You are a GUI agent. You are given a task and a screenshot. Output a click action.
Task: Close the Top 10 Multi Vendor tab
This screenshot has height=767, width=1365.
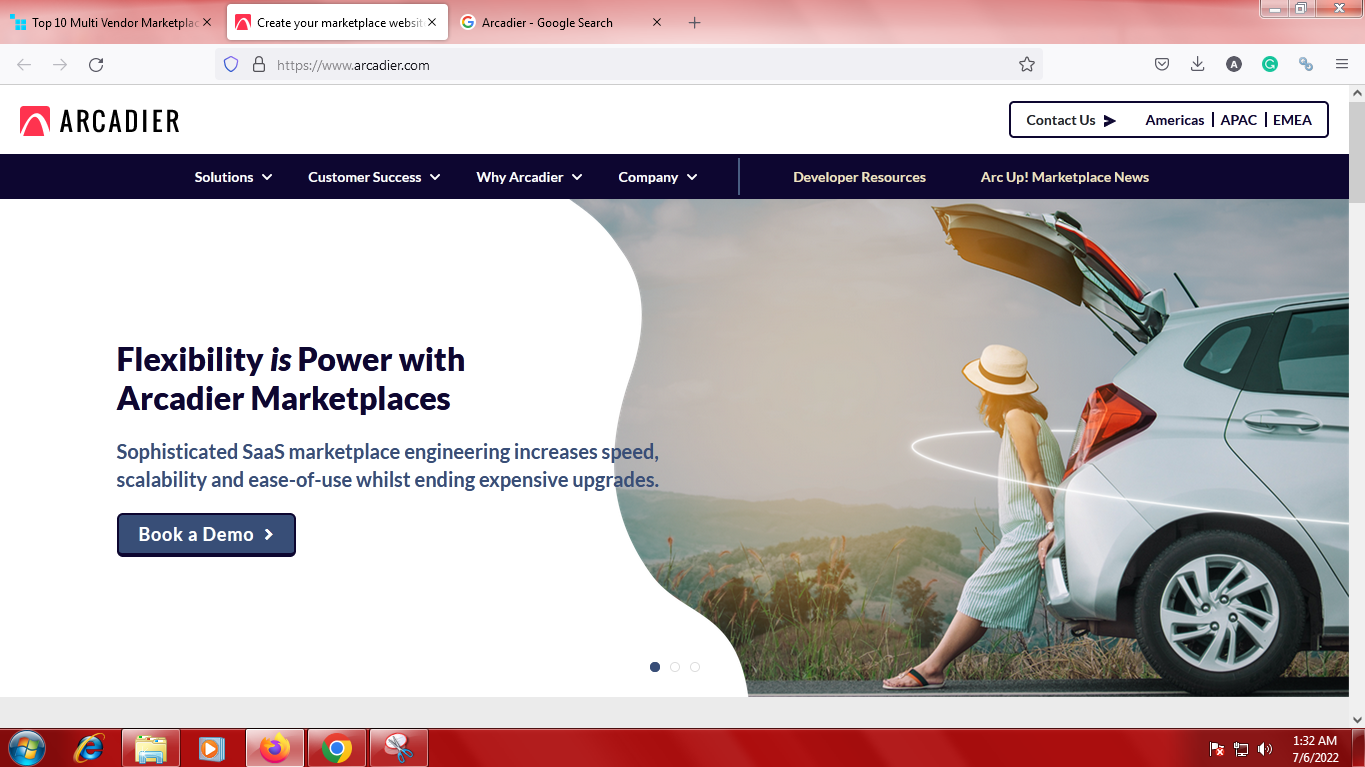coord(207,22)
